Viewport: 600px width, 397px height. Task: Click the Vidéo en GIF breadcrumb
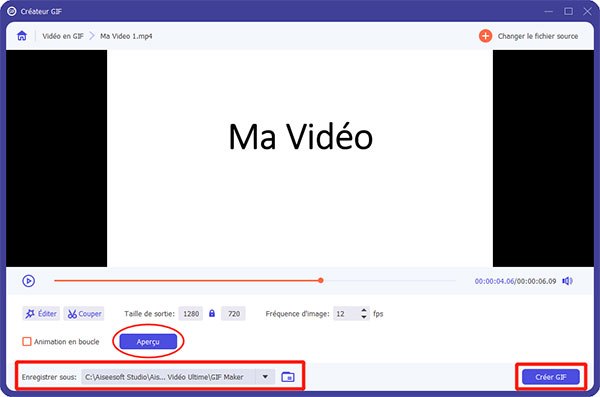coord(63,36)
